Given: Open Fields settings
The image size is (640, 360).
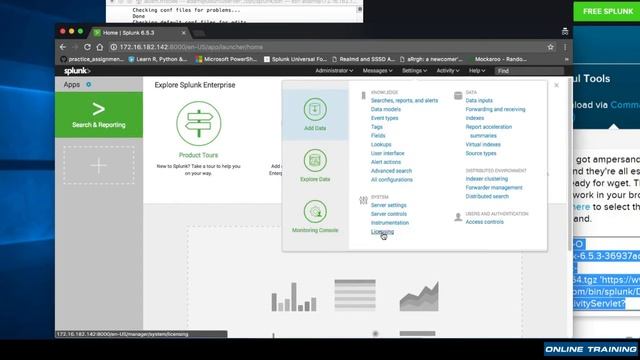Looking at the screenshot, I should pos(378,136).
